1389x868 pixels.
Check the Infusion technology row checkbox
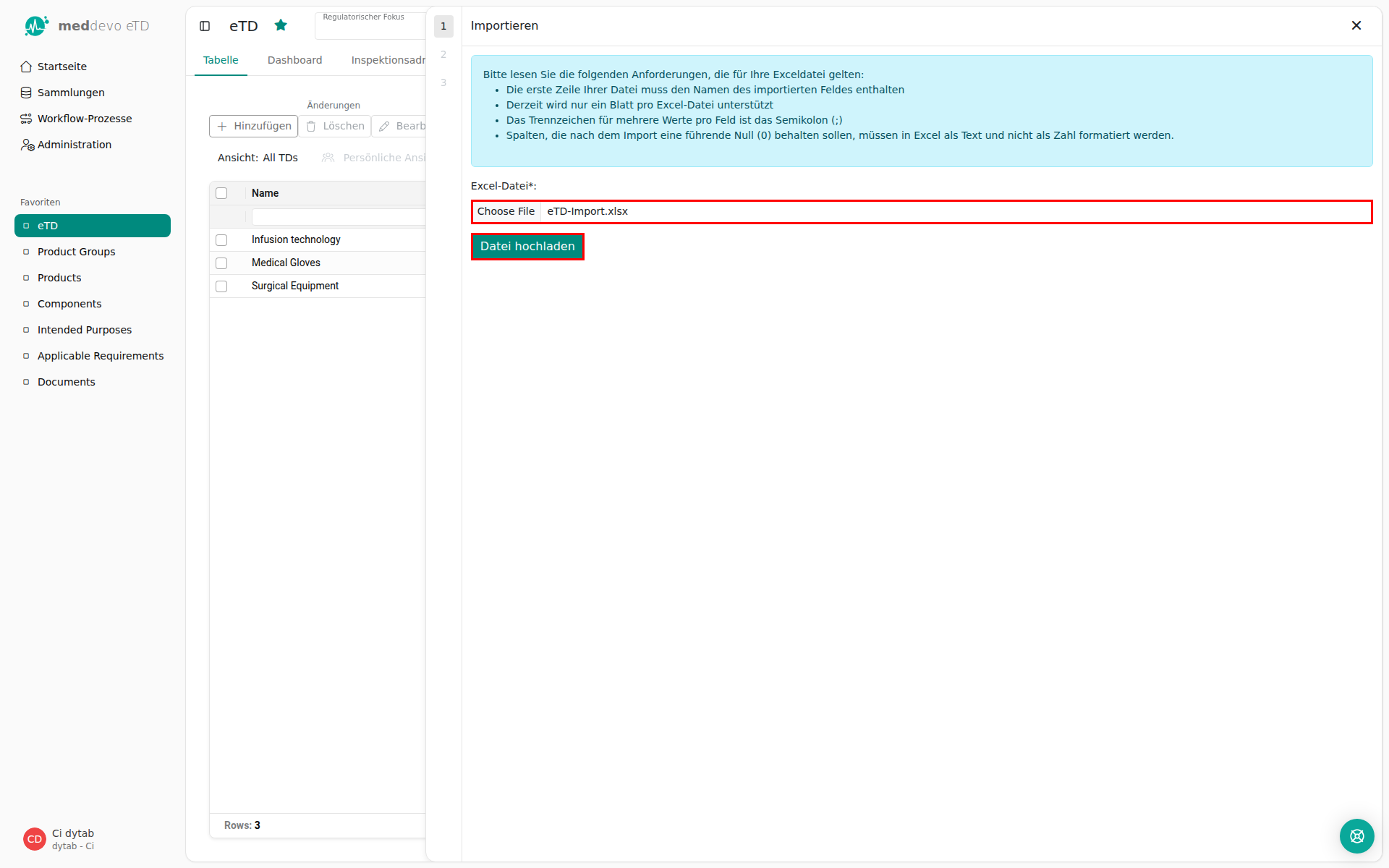(221, 240)
